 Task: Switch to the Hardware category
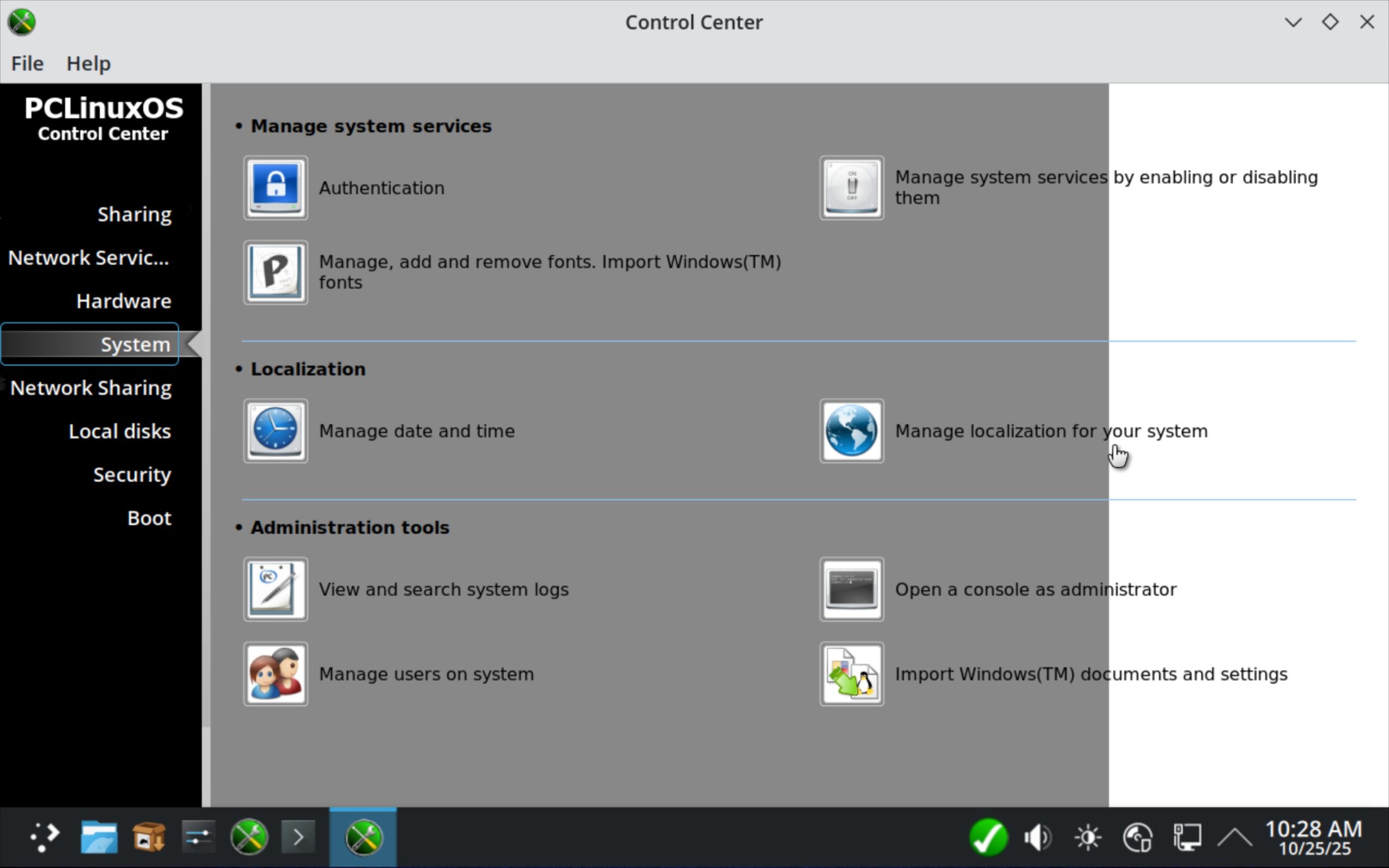pyautogui.click(x=123, y=301)
